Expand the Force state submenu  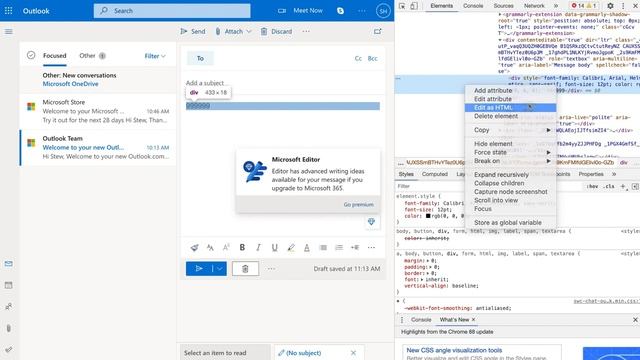point(510,152)
